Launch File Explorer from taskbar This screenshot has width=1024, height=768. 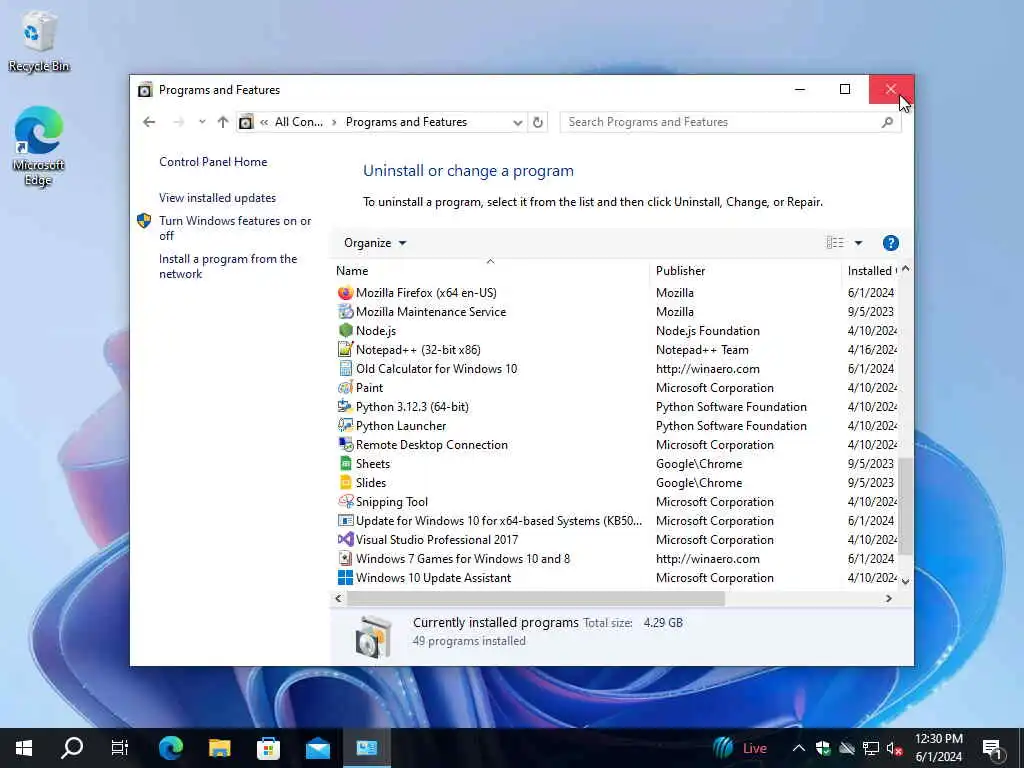coord(219,748)
